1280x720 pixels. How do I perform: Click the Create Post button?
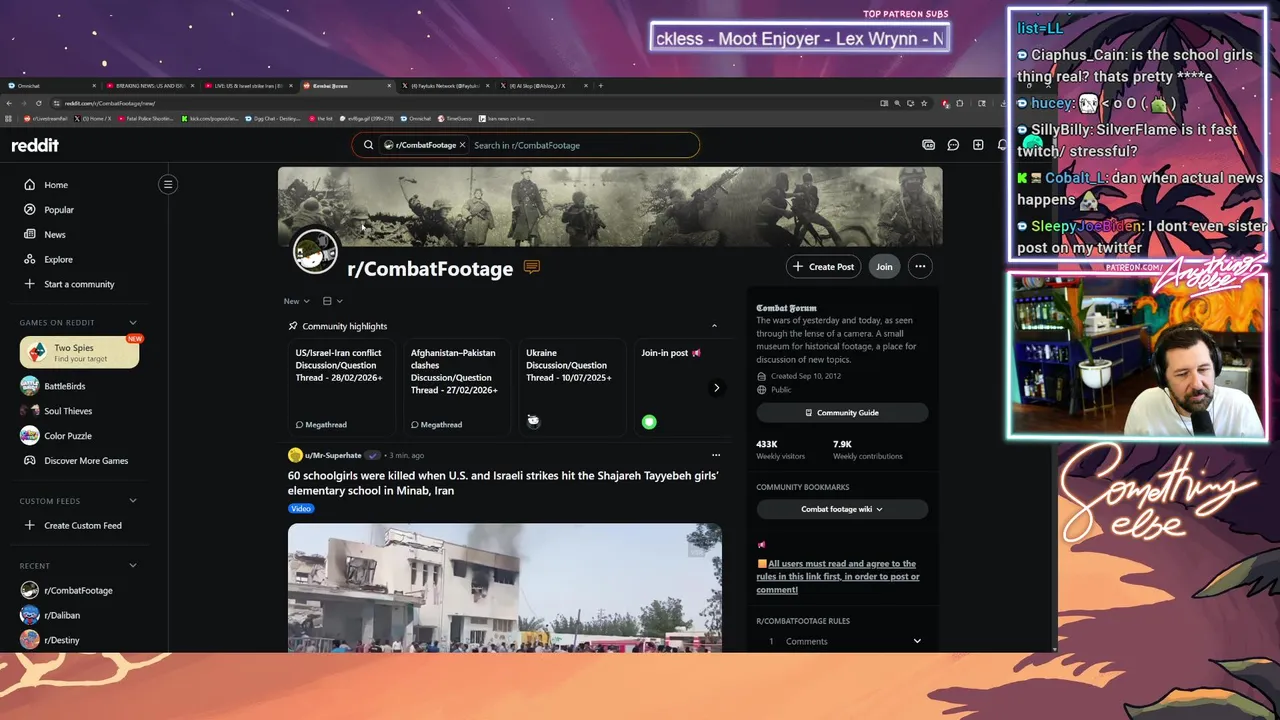(x=824, y=267)
